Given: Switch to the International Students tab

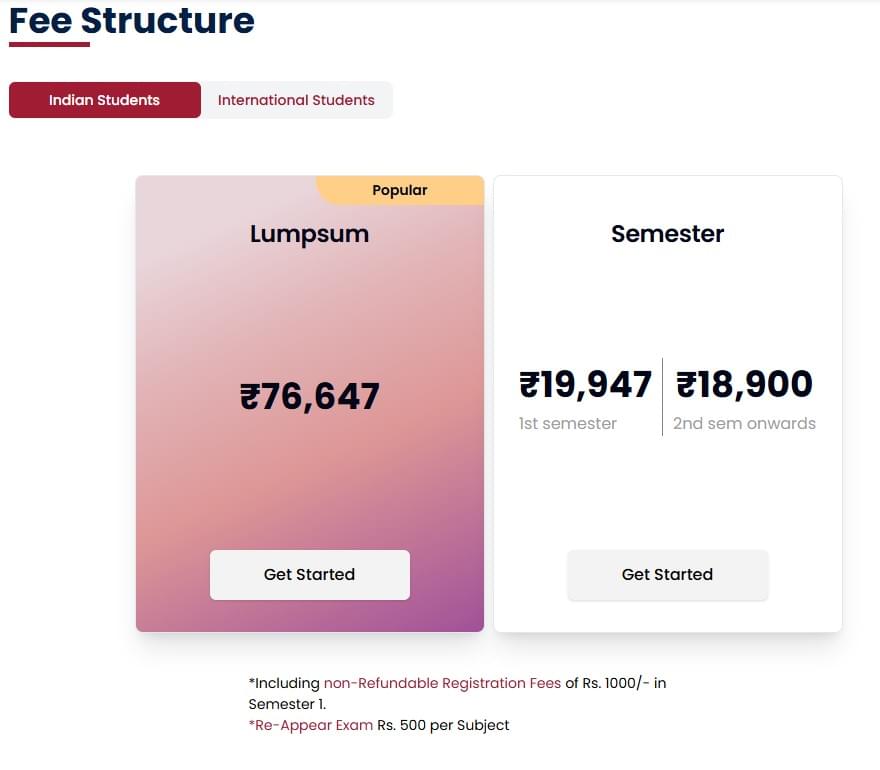Looking at the screenshot, I should (x=296, y=100).
